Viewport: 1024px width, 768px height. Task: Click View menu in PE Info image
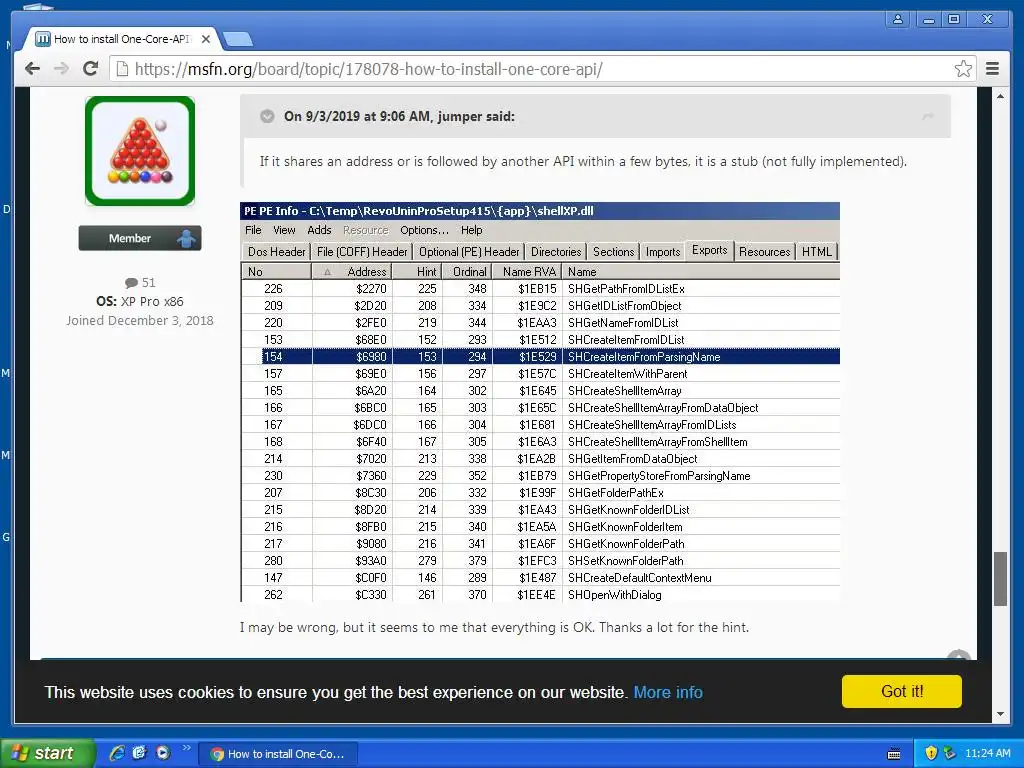tap(284, 230)
